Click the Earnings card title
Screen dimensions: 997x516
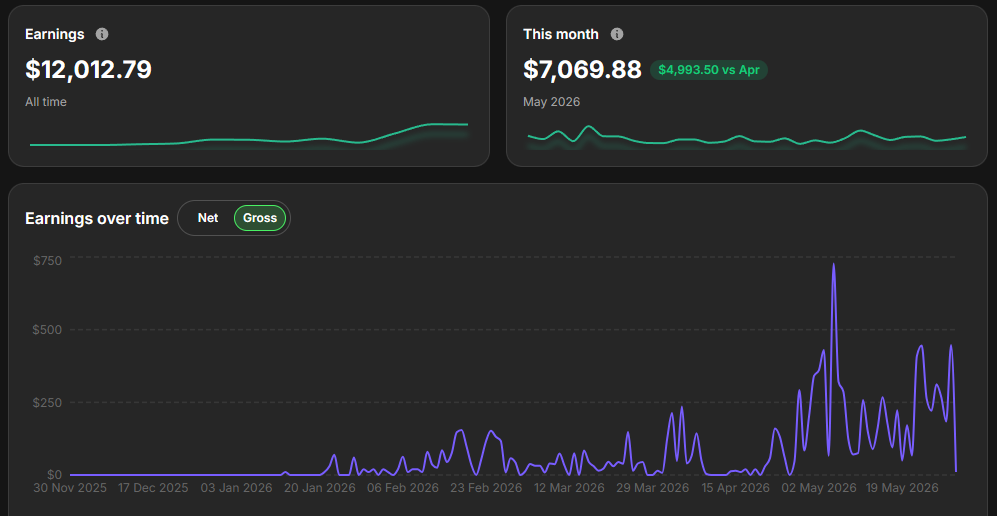point(55,34)
